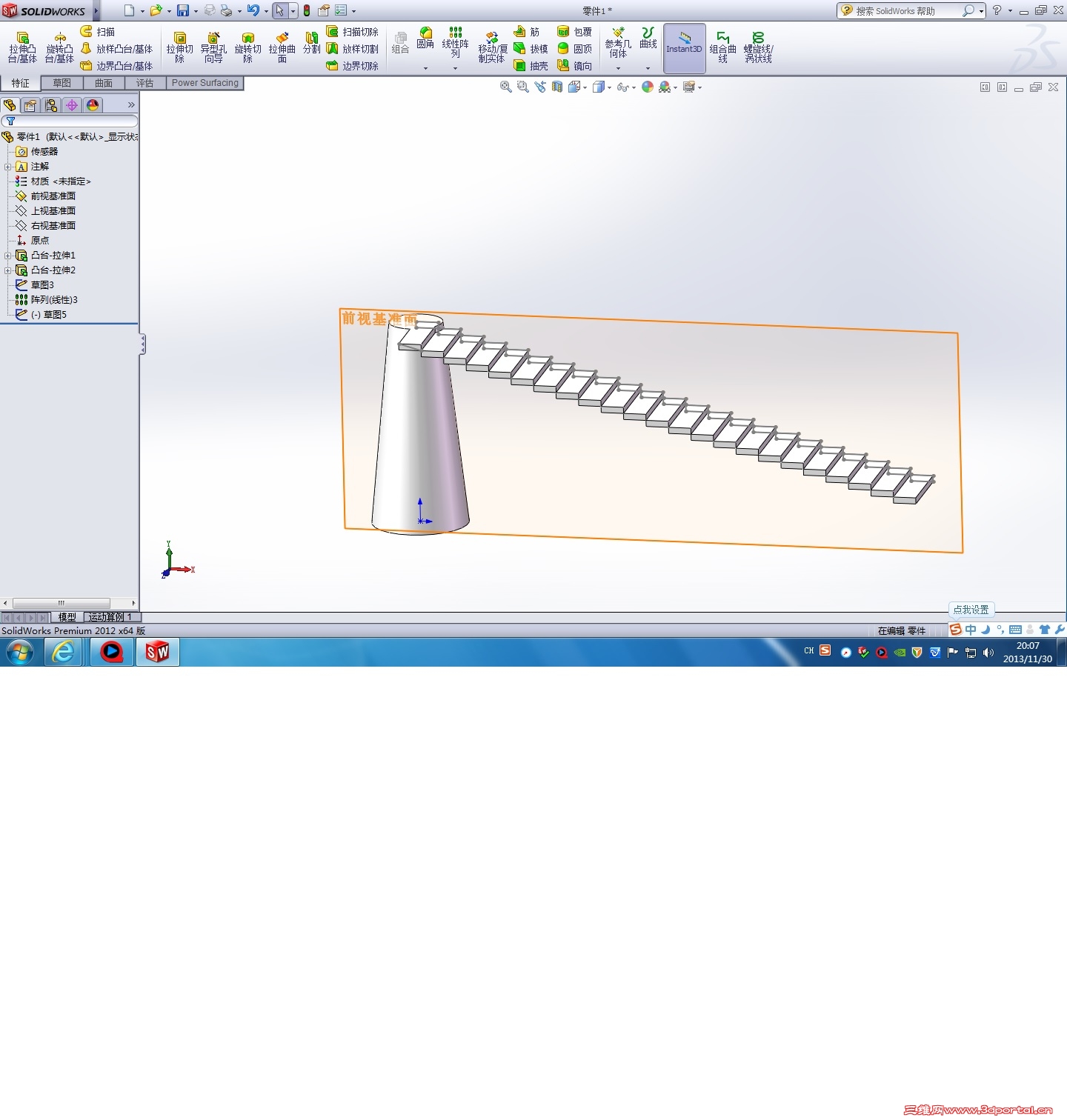Switch to the 草图 sketch tab
Image resolution: width=1067 pixels, height=1120 pixels.
(x=62, y=83)
